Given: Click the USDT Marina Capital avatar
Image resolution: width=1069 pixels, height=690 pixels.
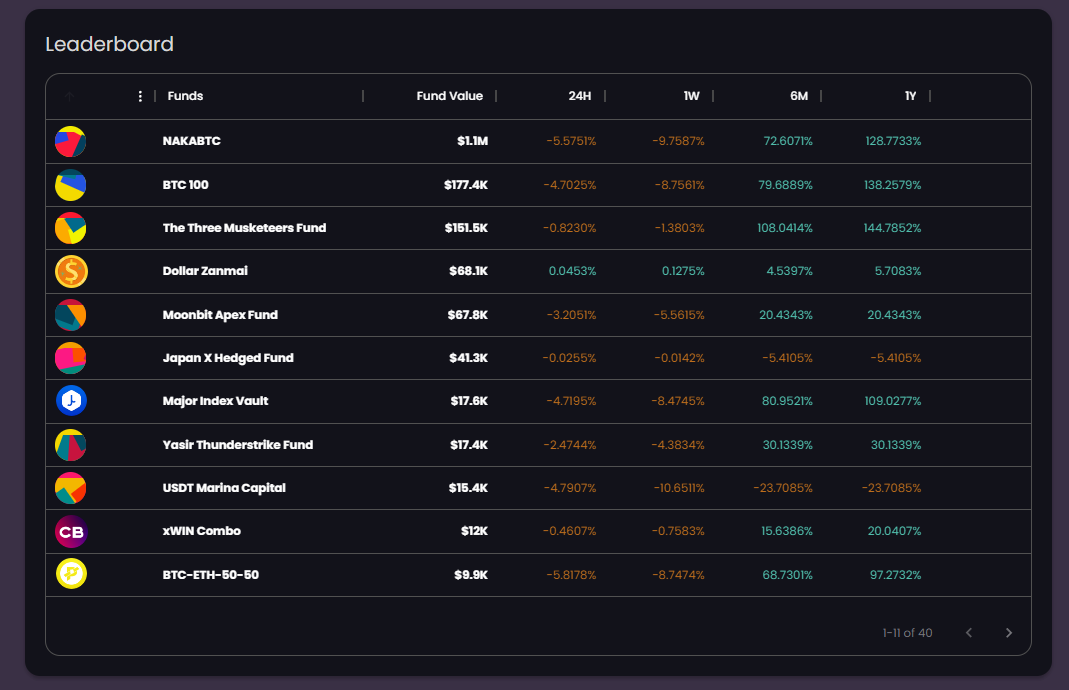Looking at the screenshot, I should tap(70, 488).
